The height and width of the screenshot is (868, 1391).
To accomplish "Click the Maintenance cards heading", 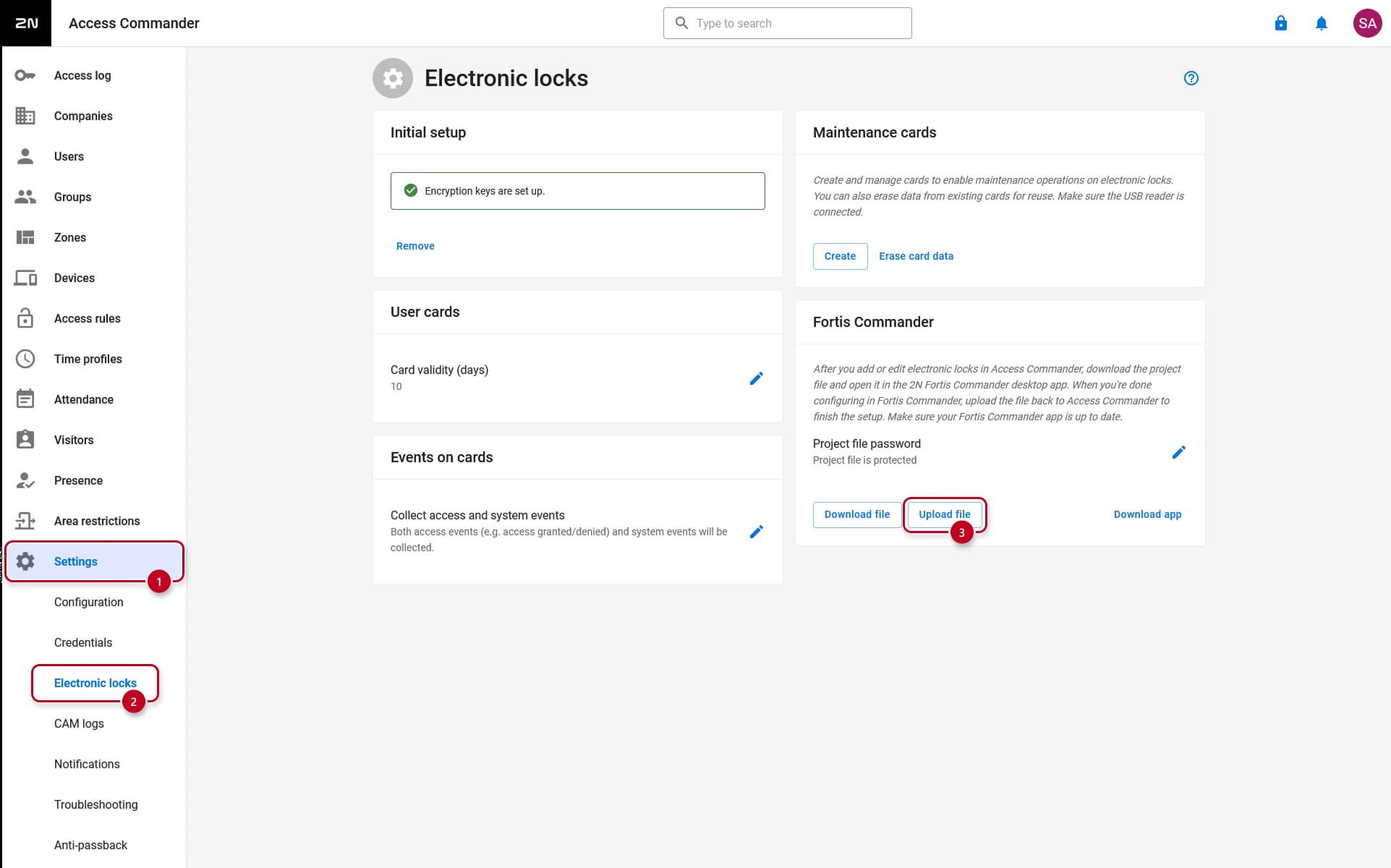I will coord(875,132).
